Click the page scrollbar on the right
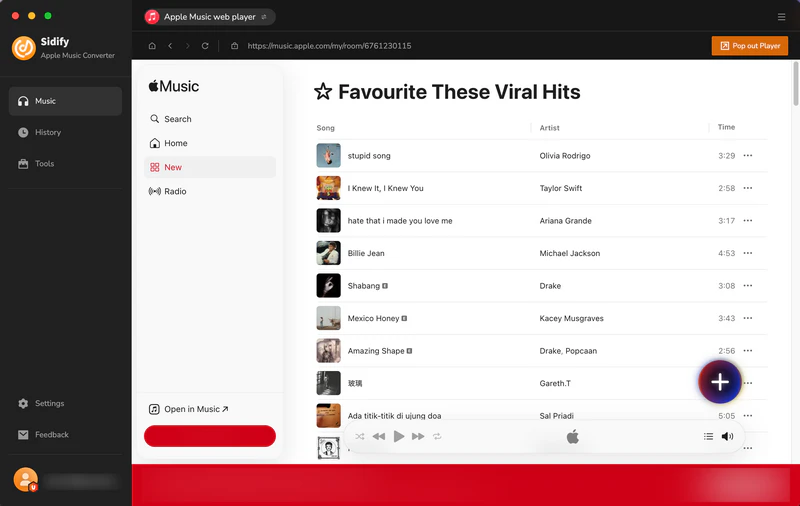 [795, 84]
